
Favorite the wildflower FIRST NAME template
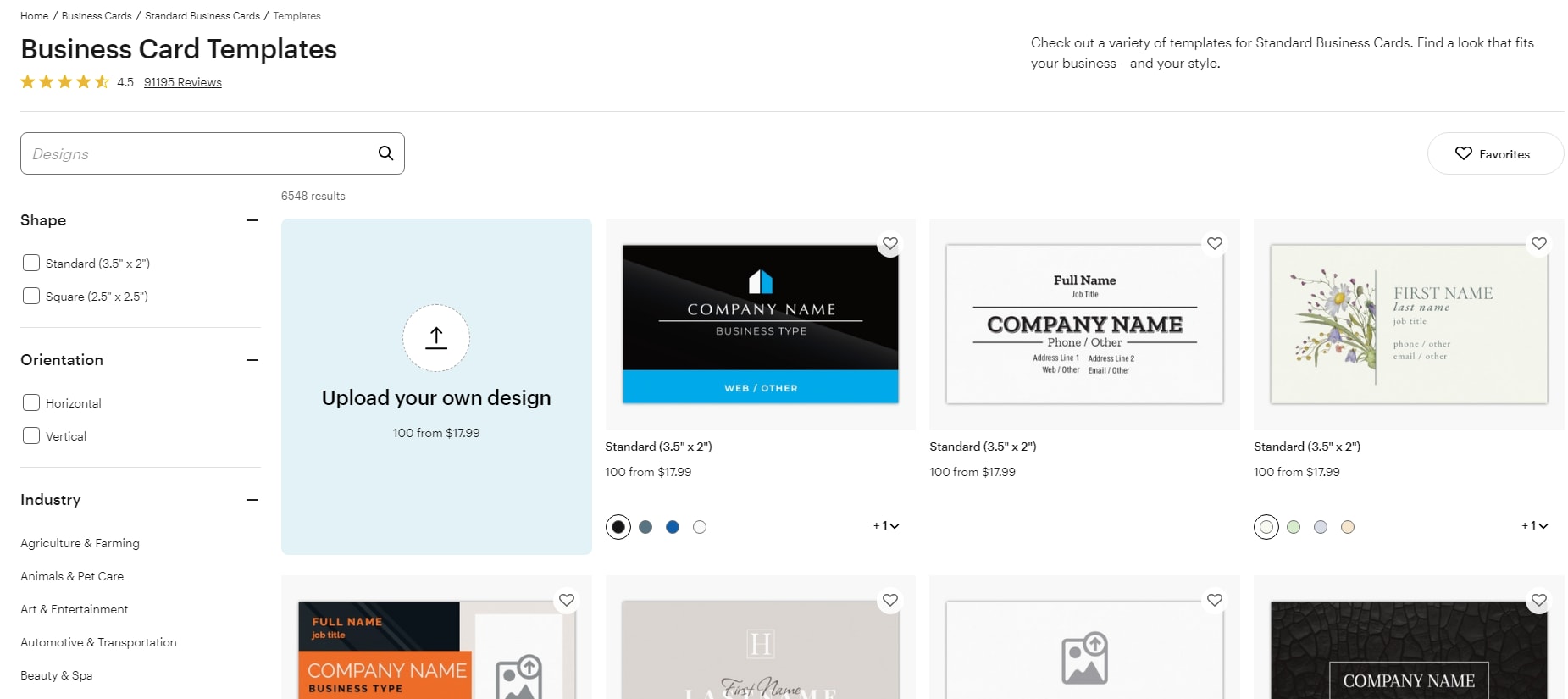[x=1539, y=244]
